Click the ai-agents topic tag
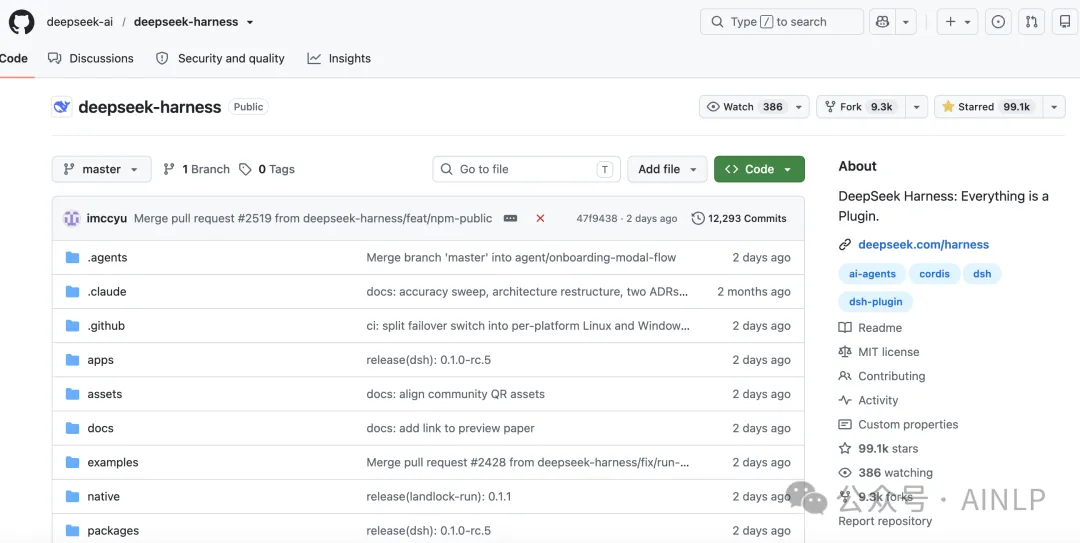Screen dimensions: 1080x543 873,274
